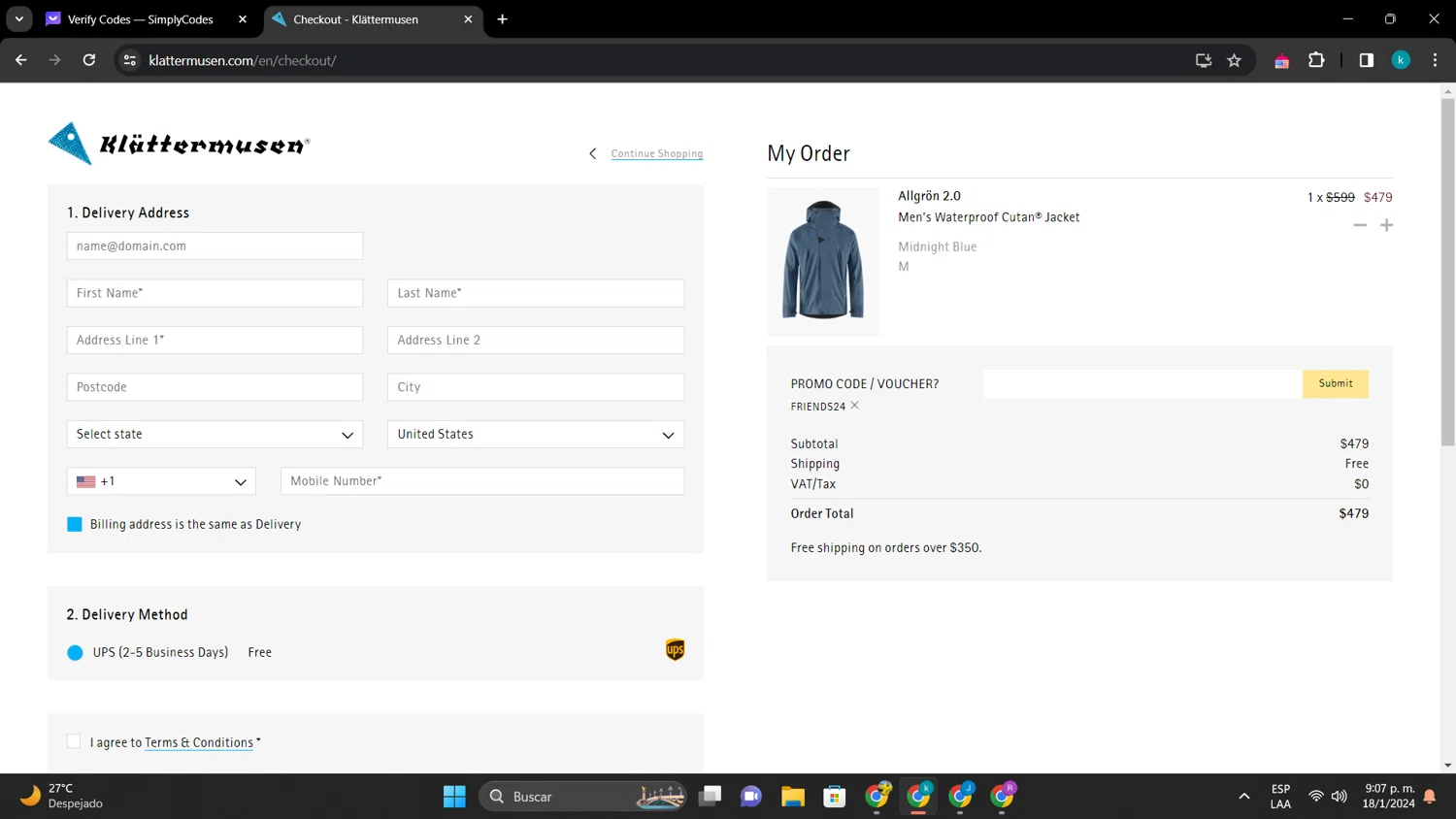Remove the FRIENDS24 promo code
Viewport: 1456px width, 819px height.
[855, 406]
